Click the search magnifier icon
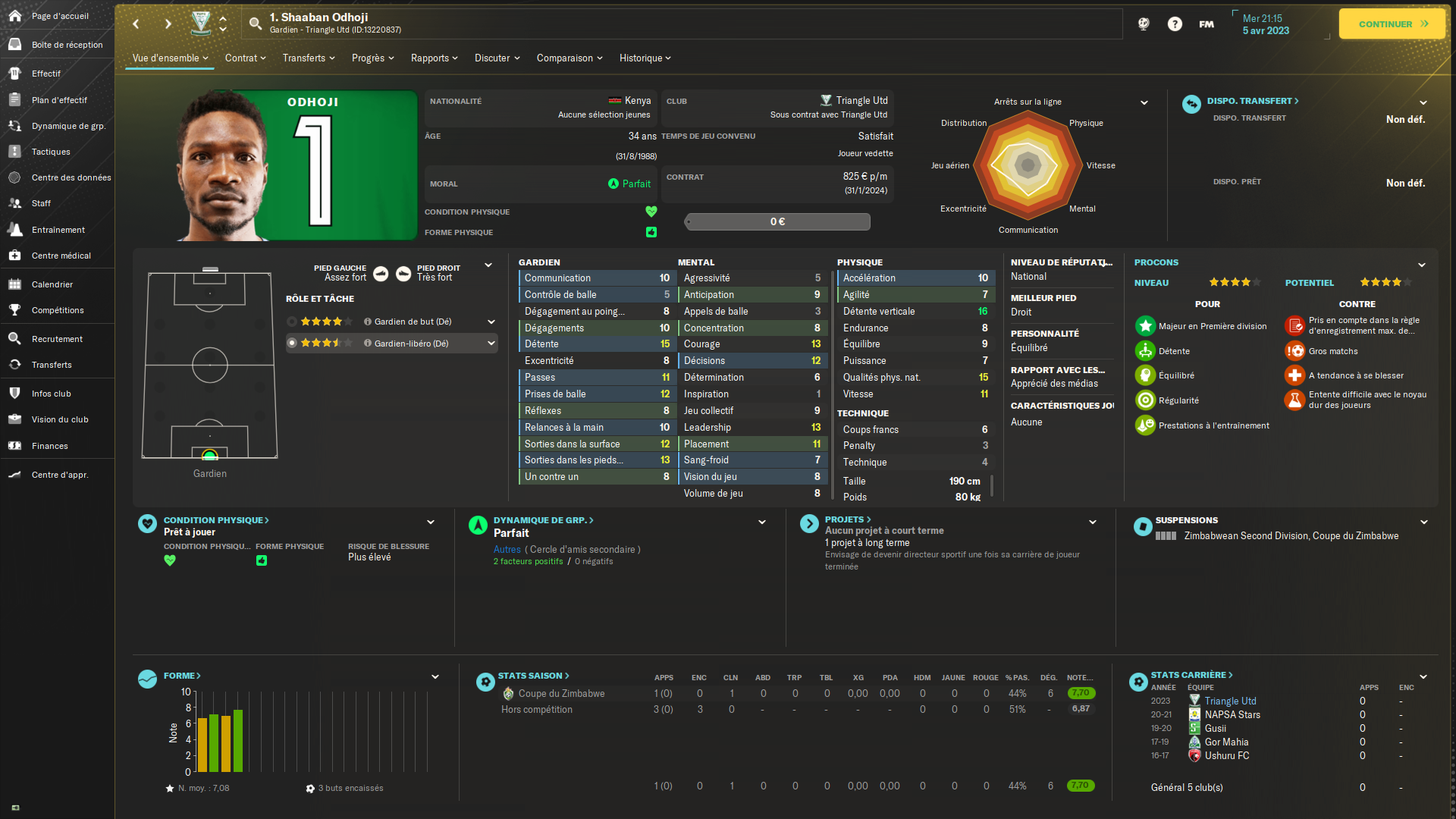 (x=256, y=24)
